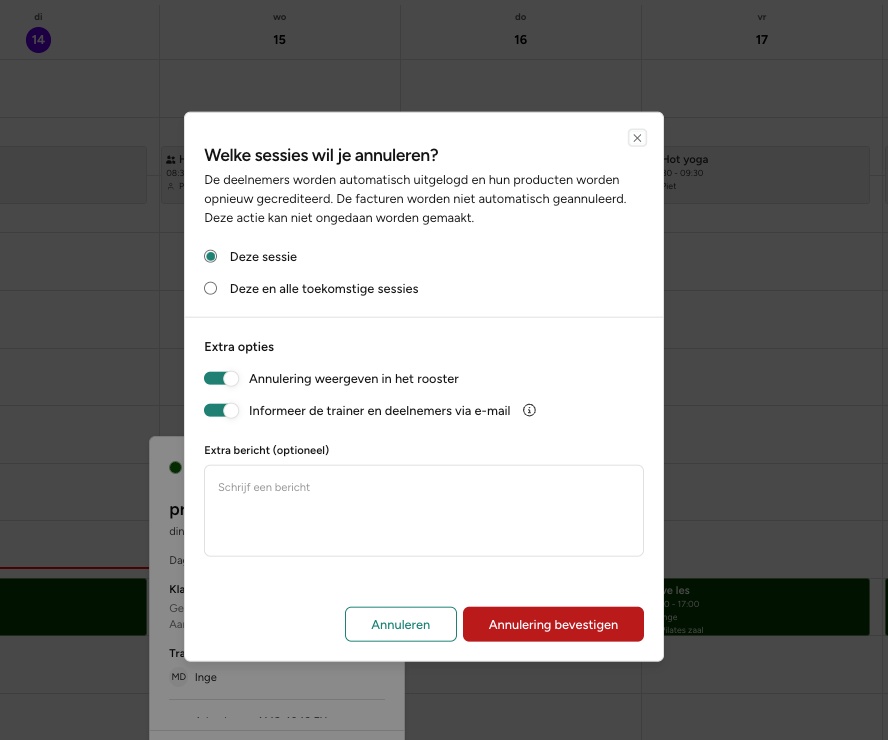Open the morning session card on Wednesday
This screenshot has height=740, width=888.
pos(173,175)
